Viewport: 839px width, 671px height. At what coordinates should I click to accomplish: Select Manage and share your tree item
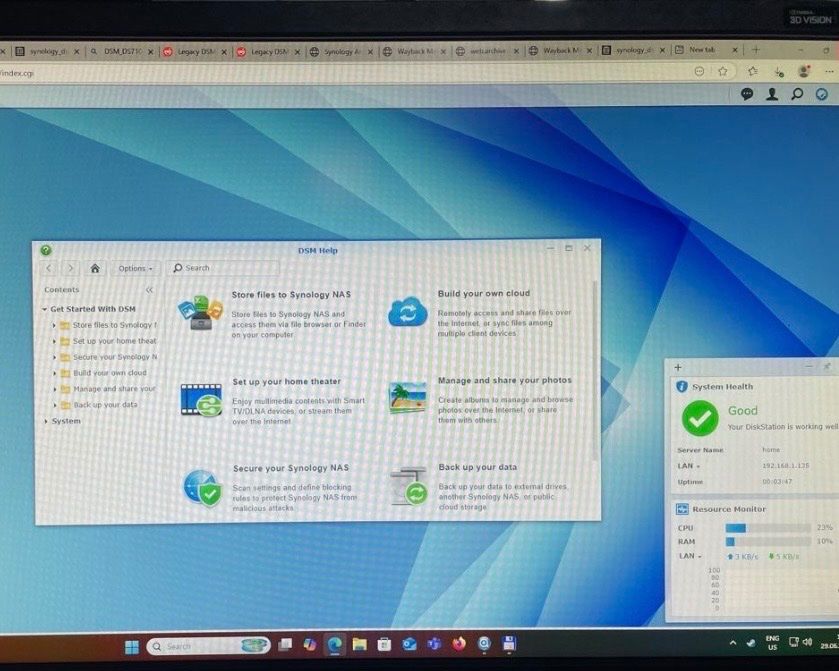coord(115,389)
